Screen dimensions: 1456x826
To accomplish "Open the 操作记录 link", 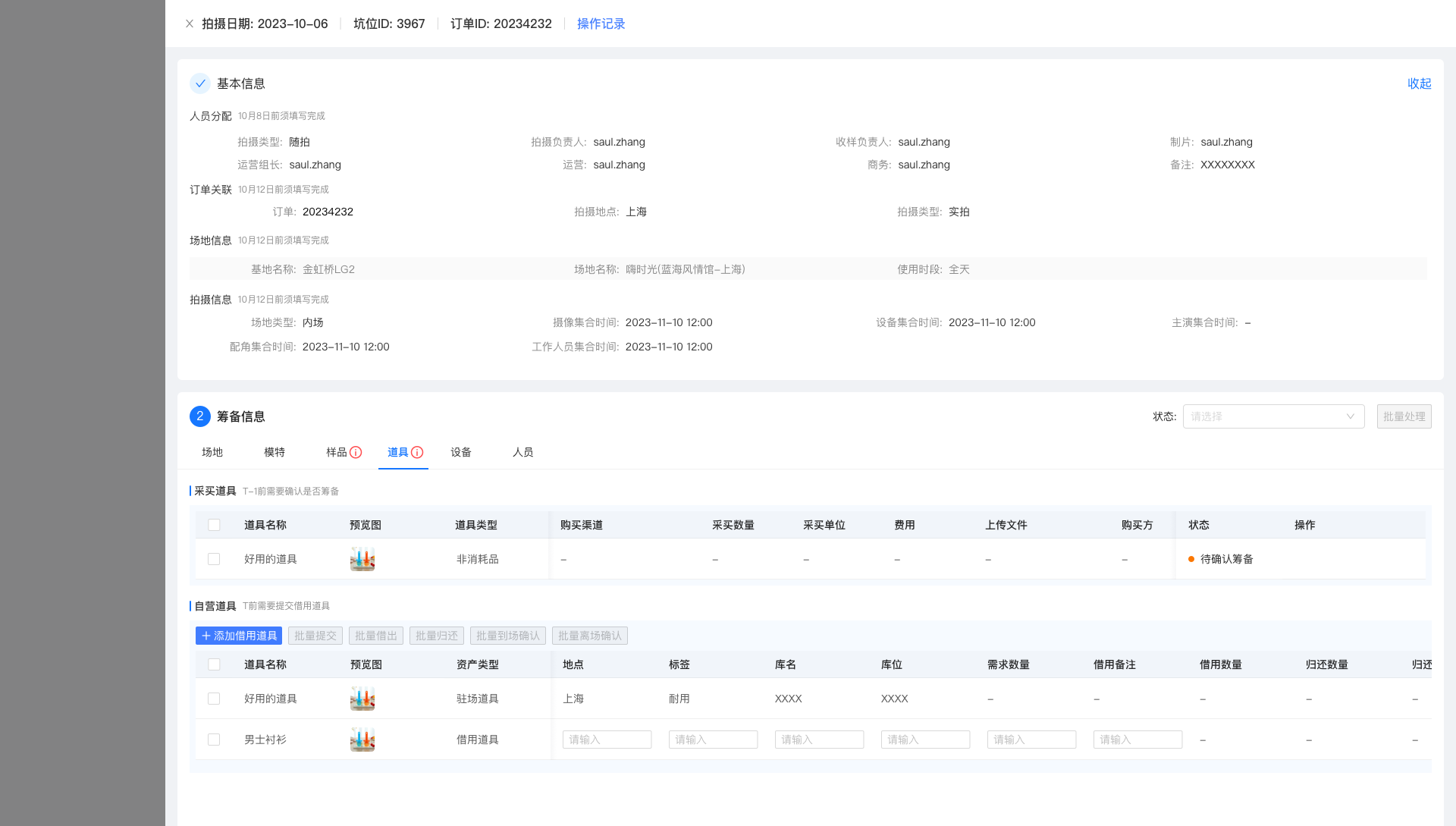I will pyautogui.click(x=601, y=24).
